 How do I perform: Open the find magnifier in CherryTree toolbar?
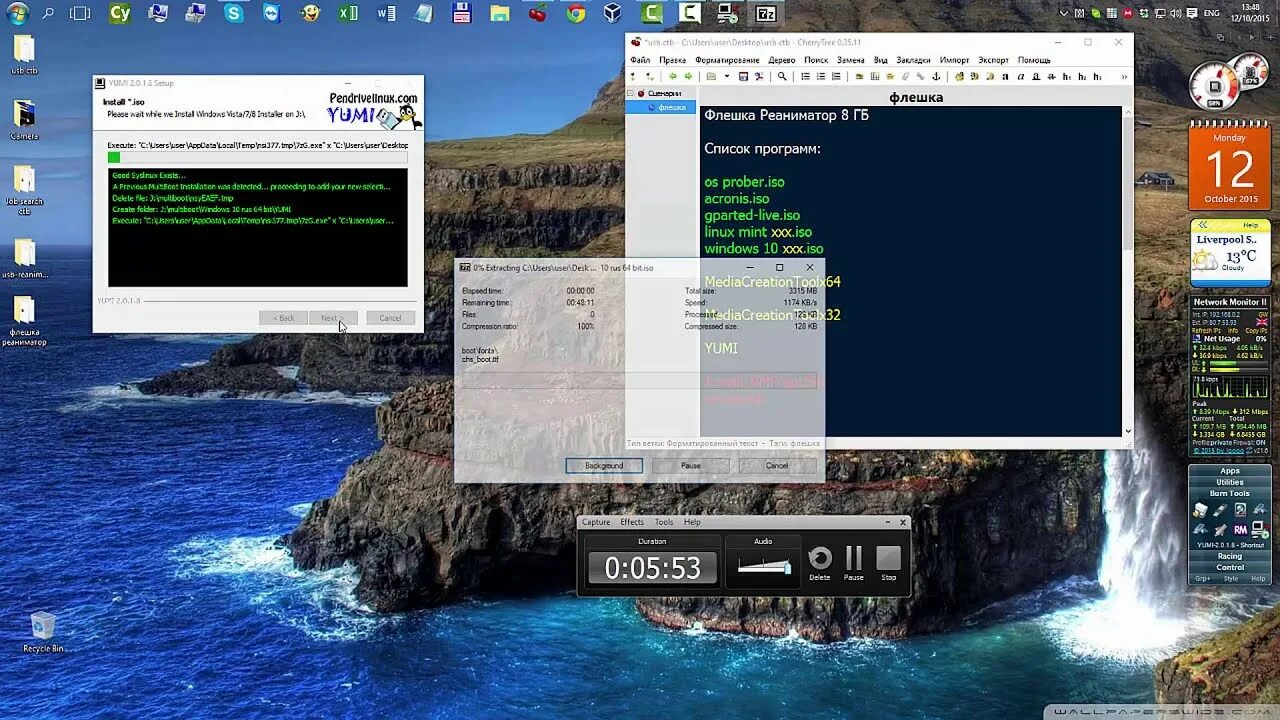782,76
